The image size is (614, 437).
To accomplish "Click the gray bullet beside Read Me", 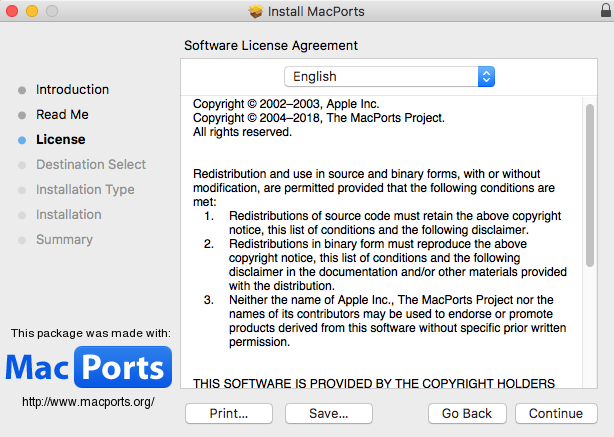I will tap(22, 115).
